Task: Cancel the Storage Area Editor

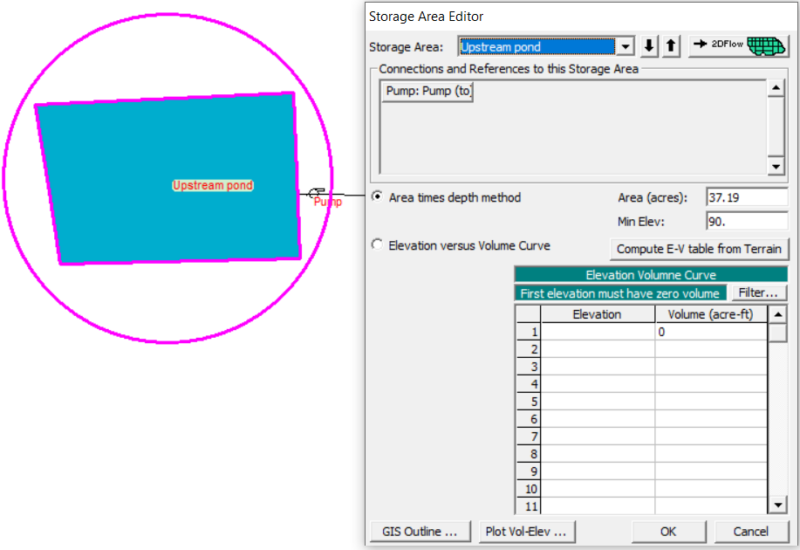Action: [x=750, y=531]
